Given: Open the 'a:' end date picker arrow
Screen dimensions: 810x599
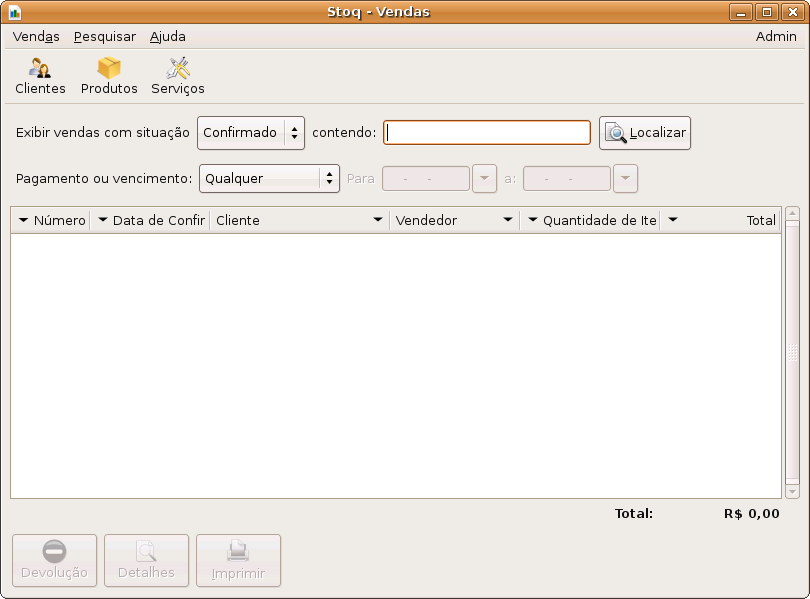Looking at the screenshot, I should click(x=625, y=178).
